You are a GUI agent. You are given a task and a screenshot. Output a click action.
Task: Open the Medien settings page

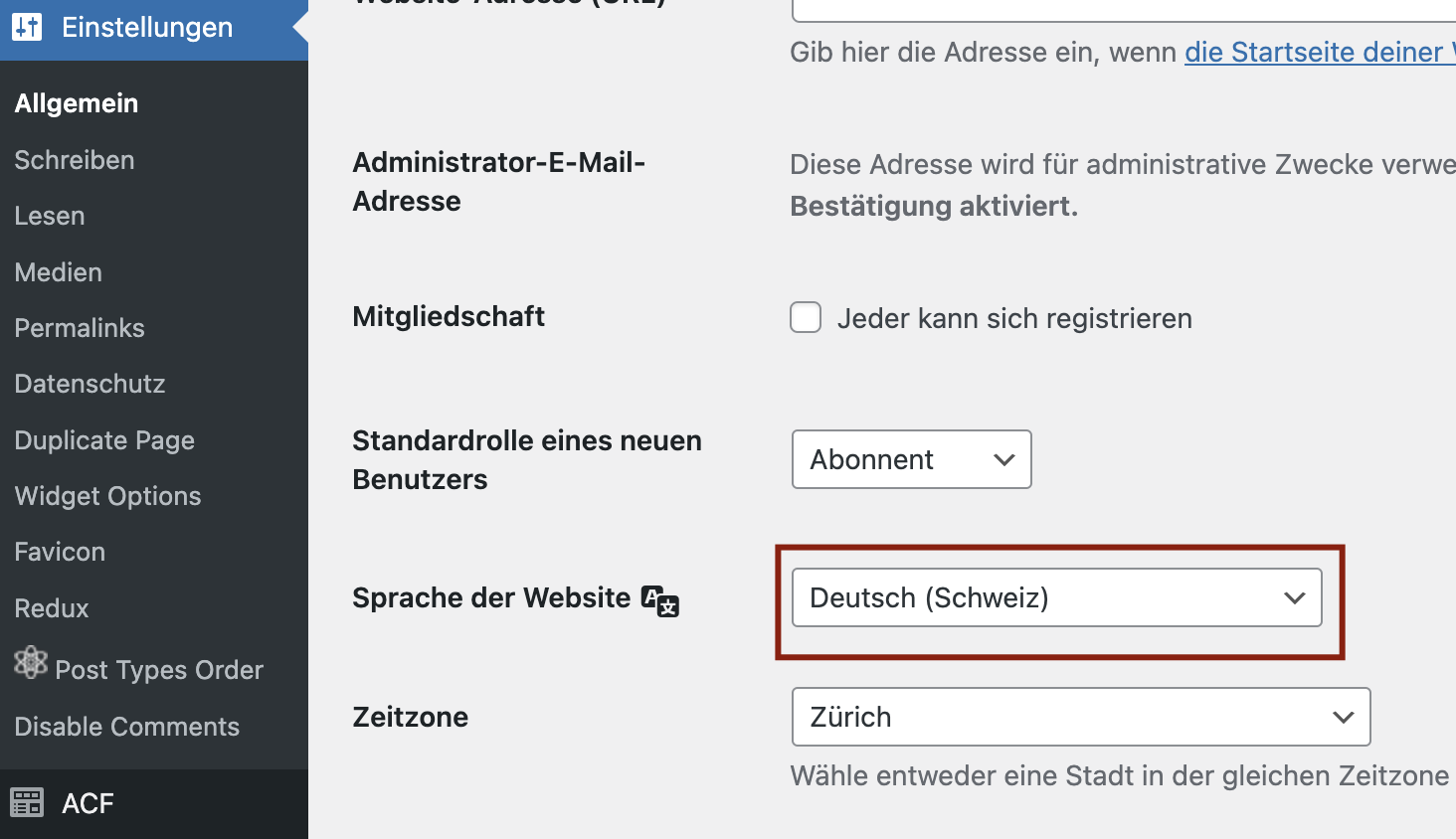click(59, 272)
